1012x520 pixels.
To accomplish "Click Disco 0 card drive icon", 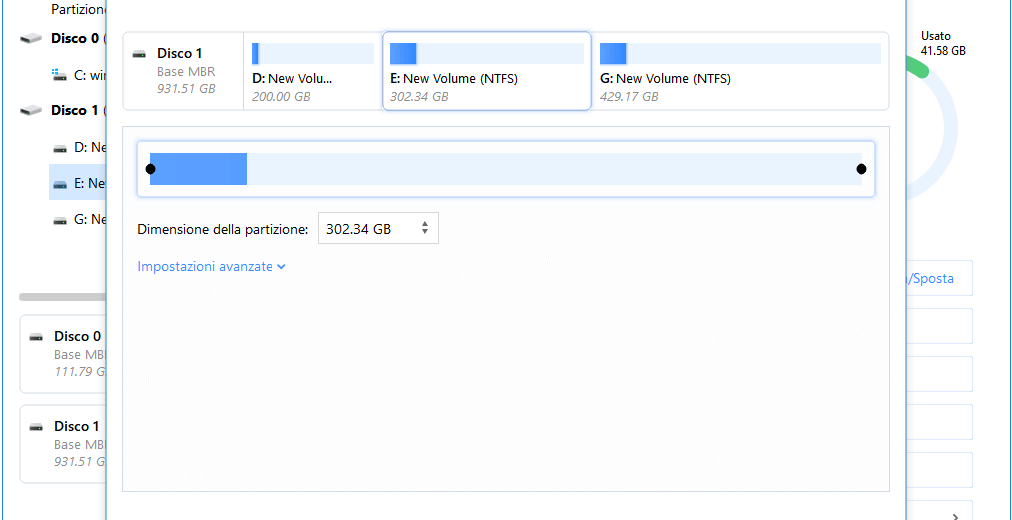I will [x=37, y=337].
